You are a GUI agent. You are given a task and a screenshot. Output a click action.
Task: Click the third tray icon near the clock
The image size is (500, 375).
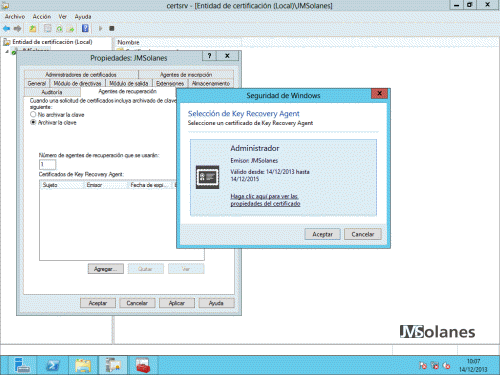(x=446, y=366)
